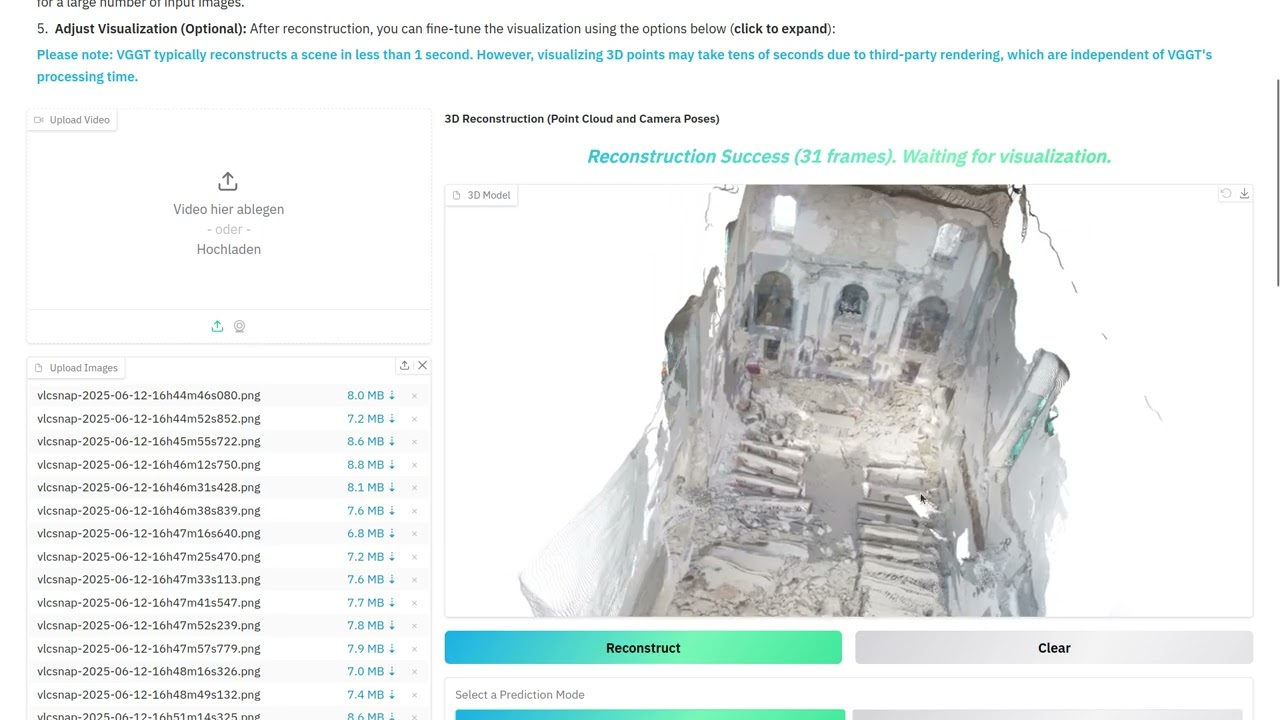The width and height of the screenshot is (1280, 720).
Task: Click the 'Adjust Visualization (Optional):' instruction text
Action: coord(150,29)
